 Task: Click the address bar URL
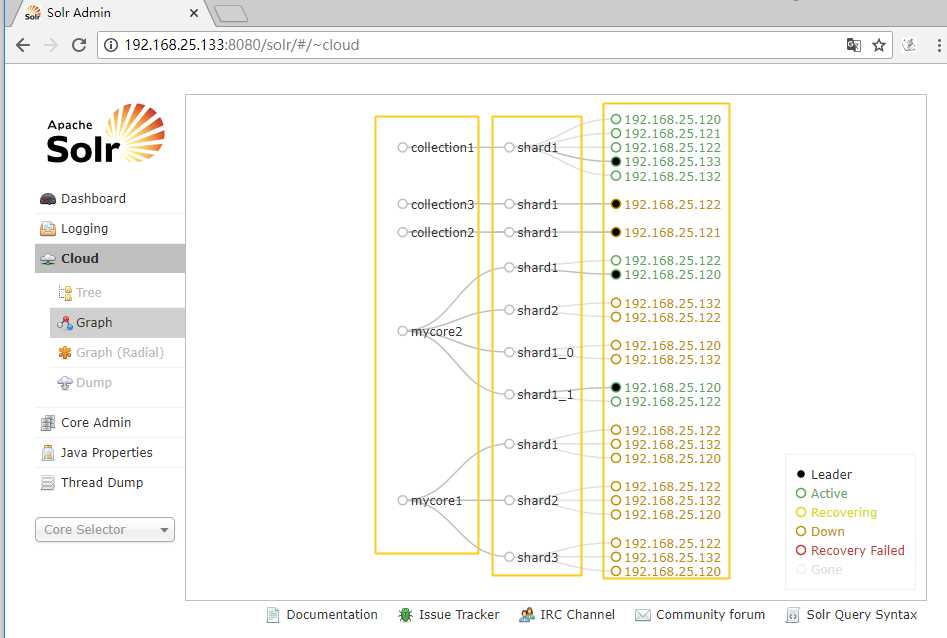point(242,45)
